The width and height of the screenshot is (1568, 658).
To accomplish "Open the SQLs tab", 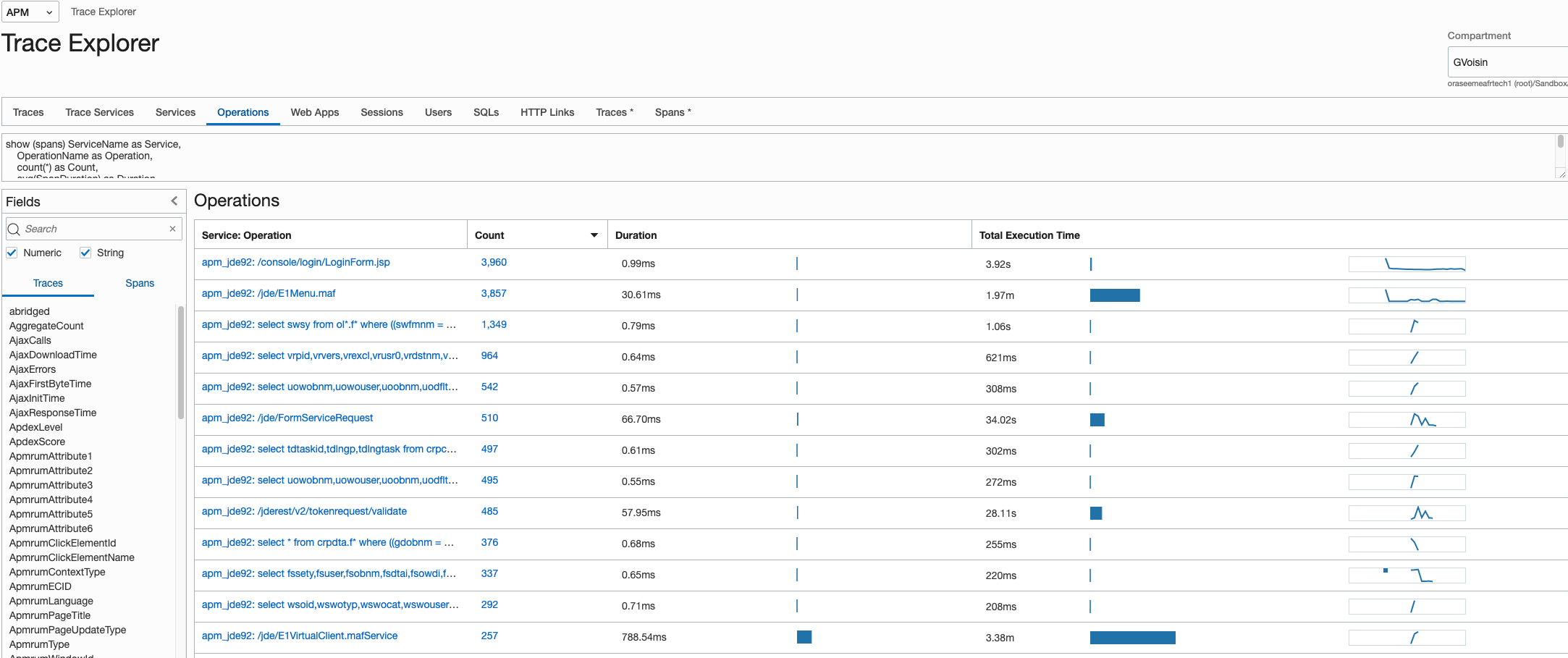I will pos(486,112).
